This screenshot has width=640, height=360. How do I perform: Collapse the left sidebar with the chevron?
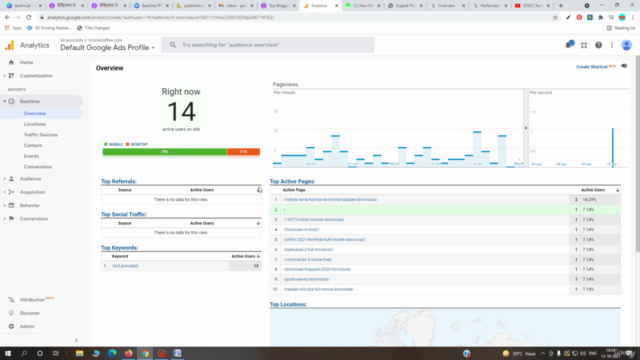point(76,340)
